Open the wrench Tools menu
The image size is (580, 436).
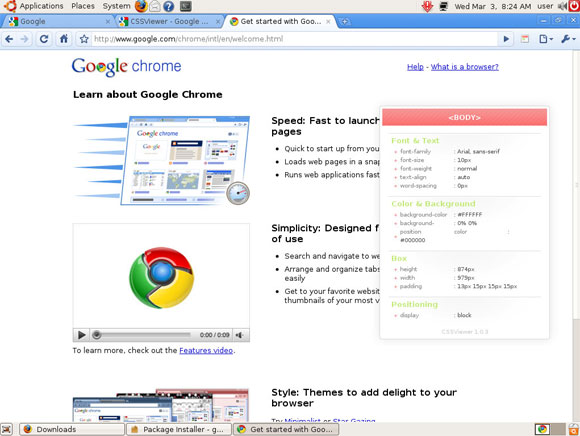coord(567,39)
